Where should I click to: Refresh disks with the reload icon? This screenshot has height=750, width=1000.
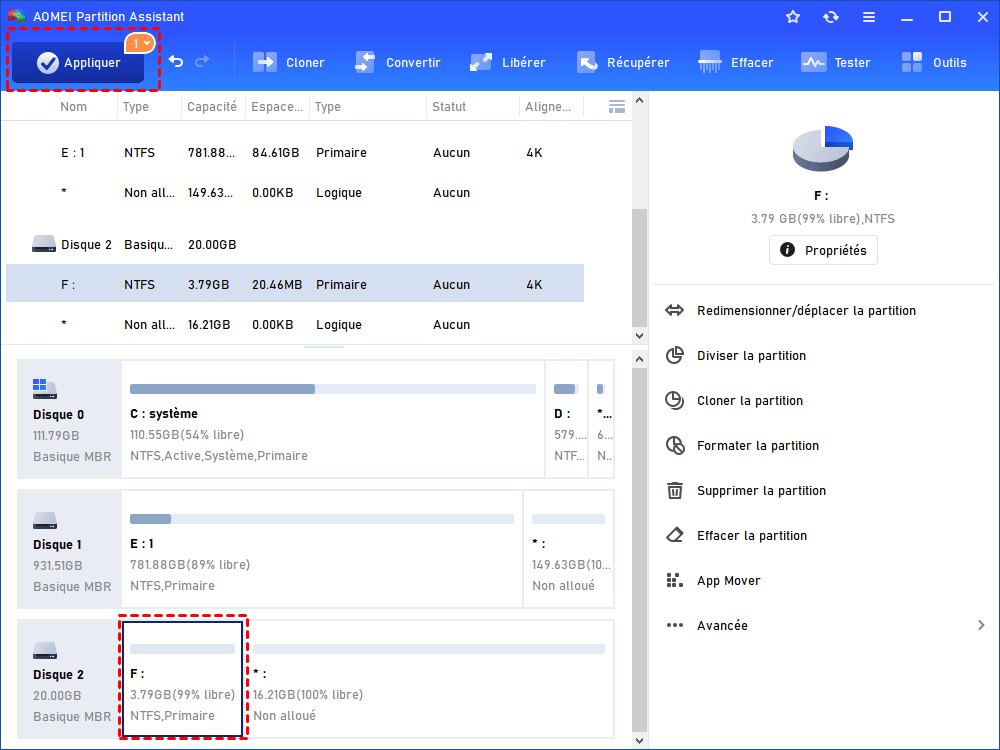coord(830,17)
